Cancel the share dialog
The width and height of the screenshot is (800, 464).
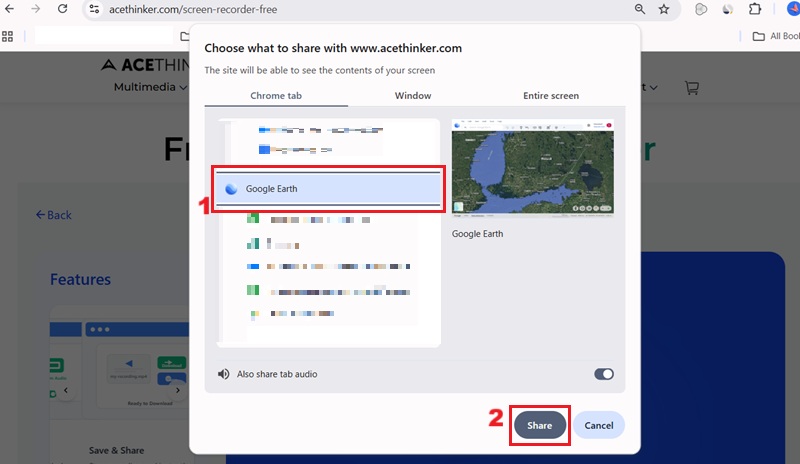[598, 425]
